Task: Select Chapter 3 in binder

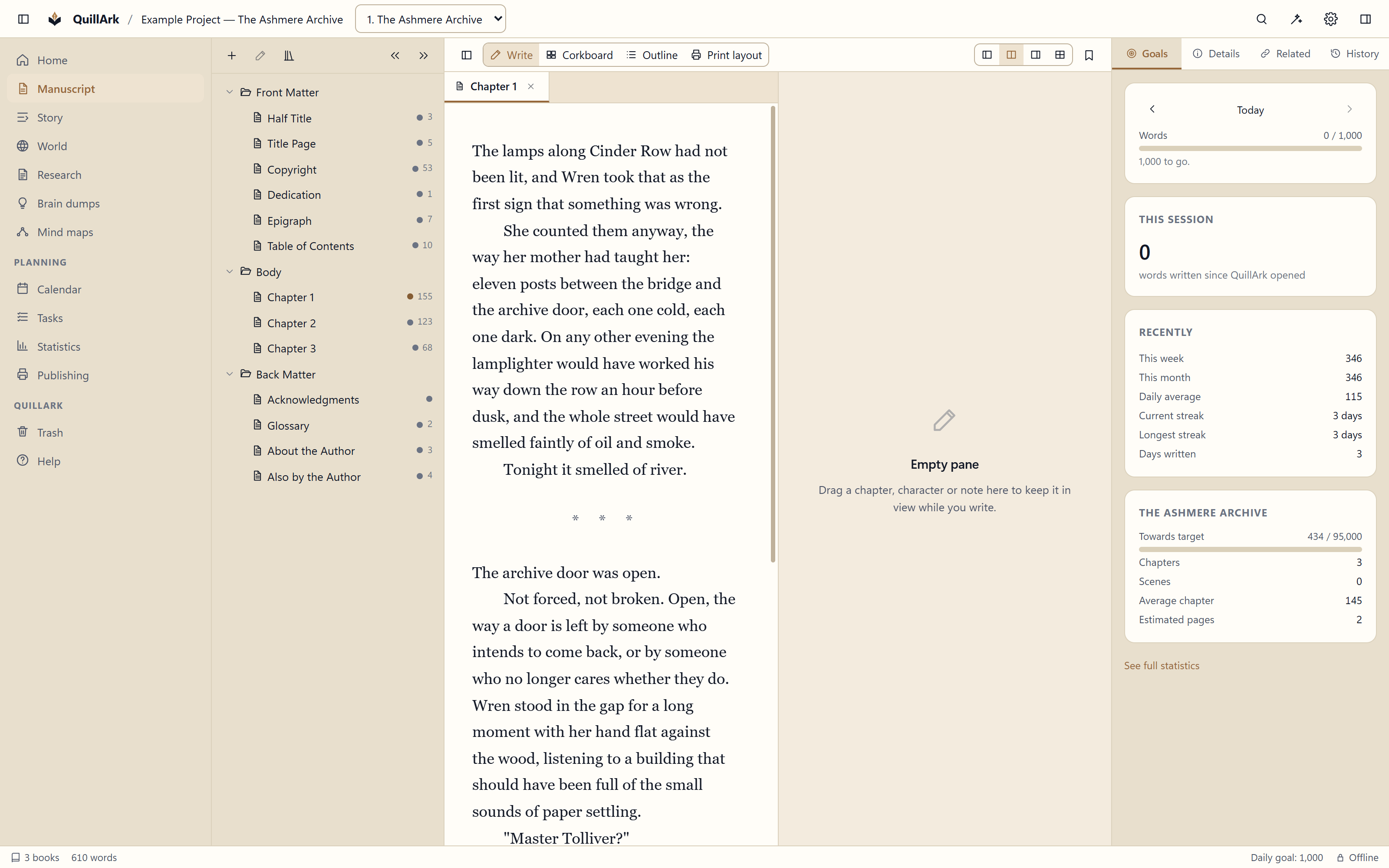Action: point(328,348)
